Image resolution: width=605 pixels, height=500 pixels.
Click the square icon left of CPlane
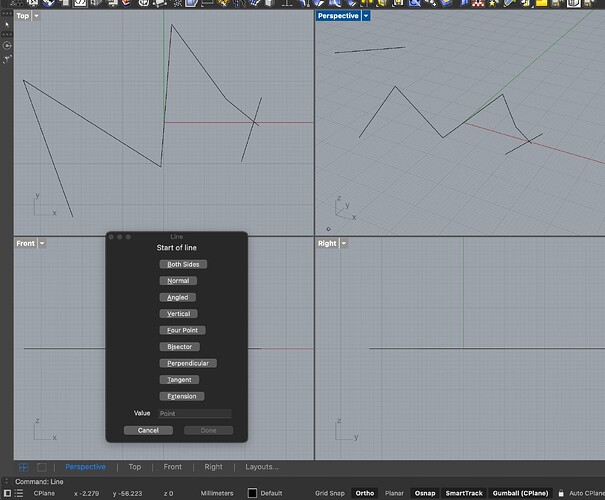click(7, 493)
